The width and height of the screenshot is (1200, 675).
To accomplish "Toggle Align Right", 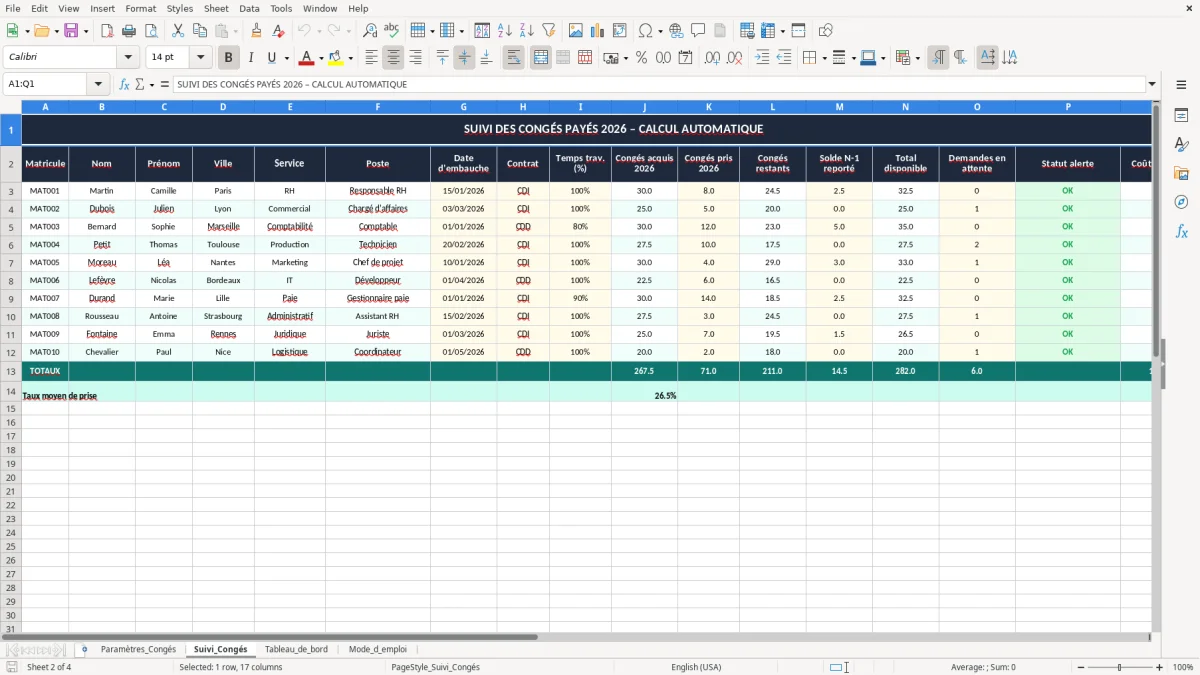I will click(x=416, y=58).
